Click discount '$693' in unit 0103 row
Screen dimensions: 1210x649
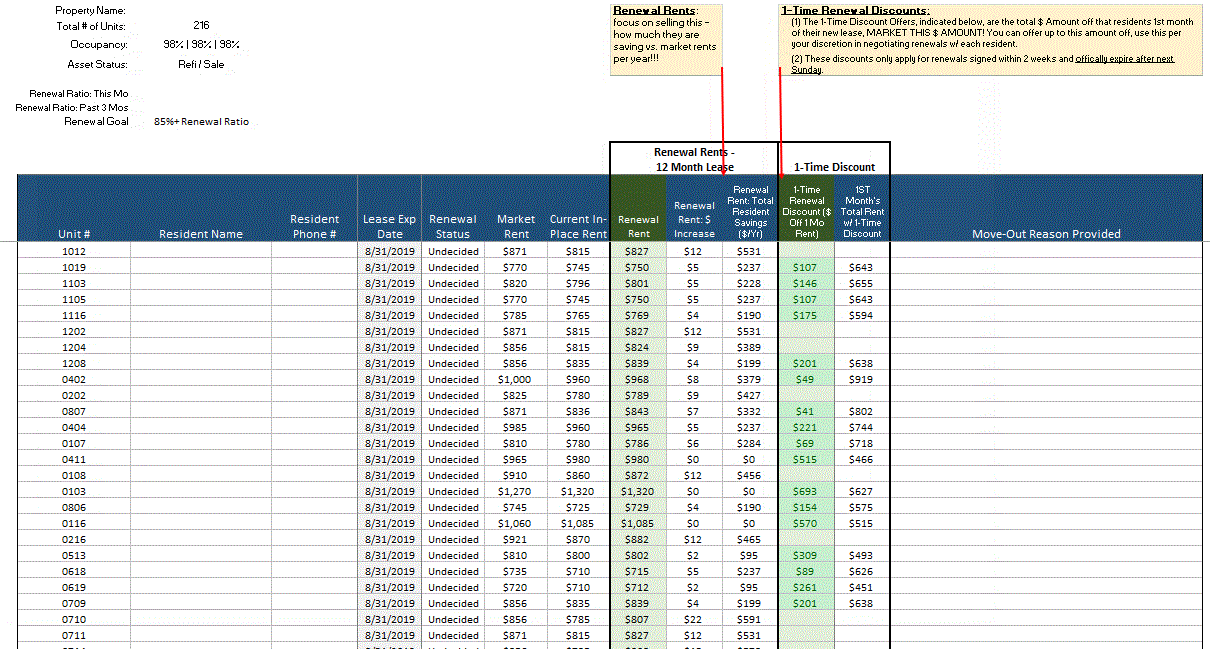tap(805, 491)
